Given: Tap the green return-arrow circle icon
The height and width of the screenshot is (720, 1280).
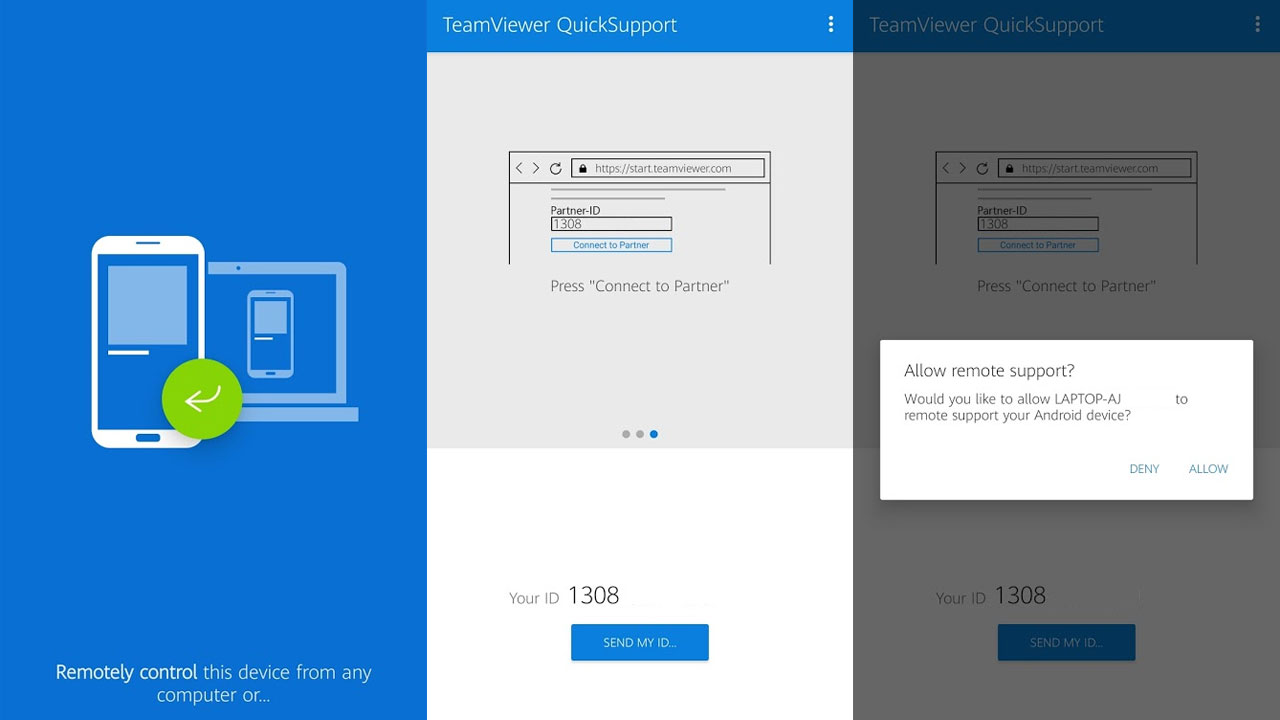Looking at the screenshot, I should click(202, 398).
